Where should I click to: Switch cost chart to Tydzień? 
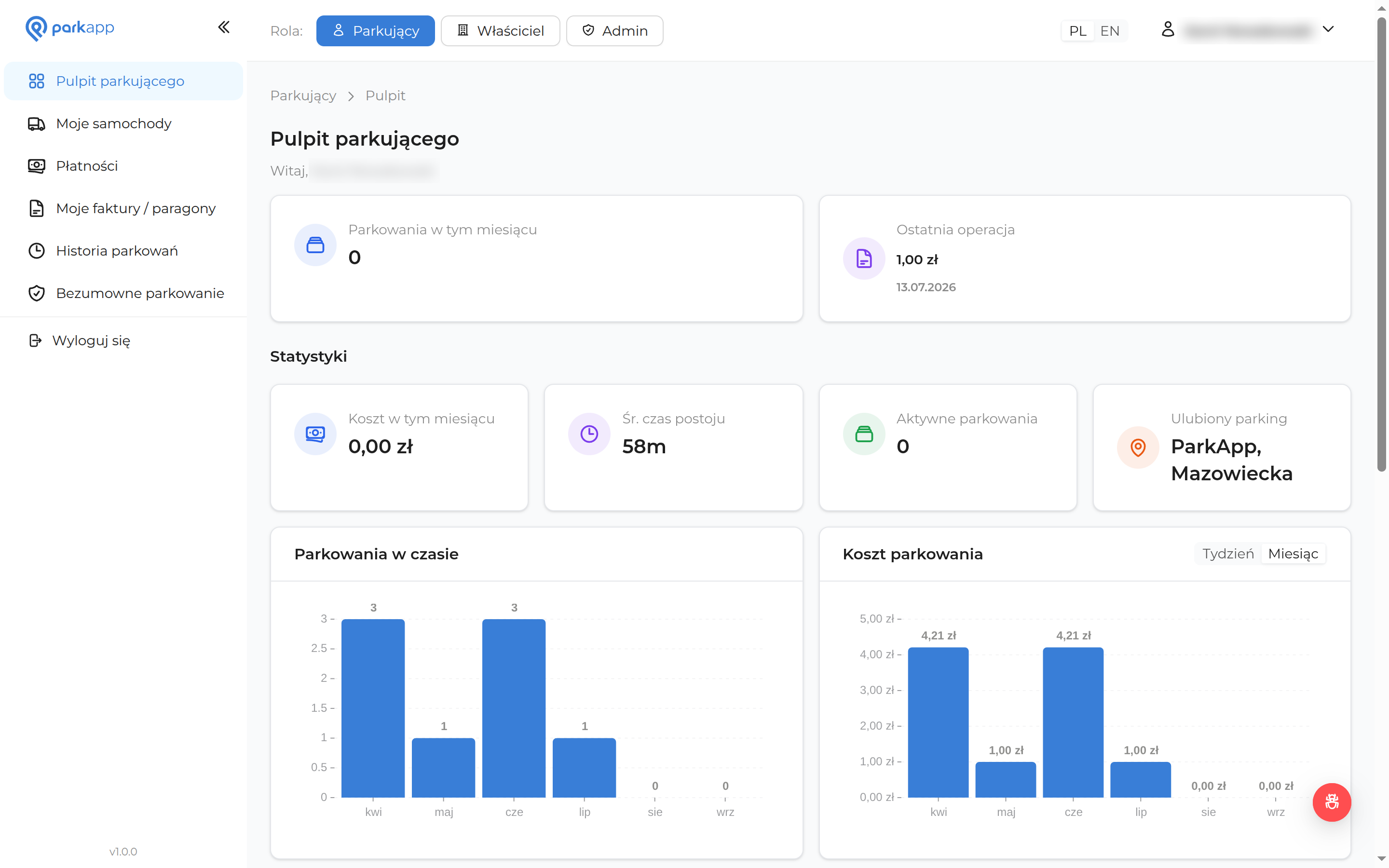click(1228, 554)
